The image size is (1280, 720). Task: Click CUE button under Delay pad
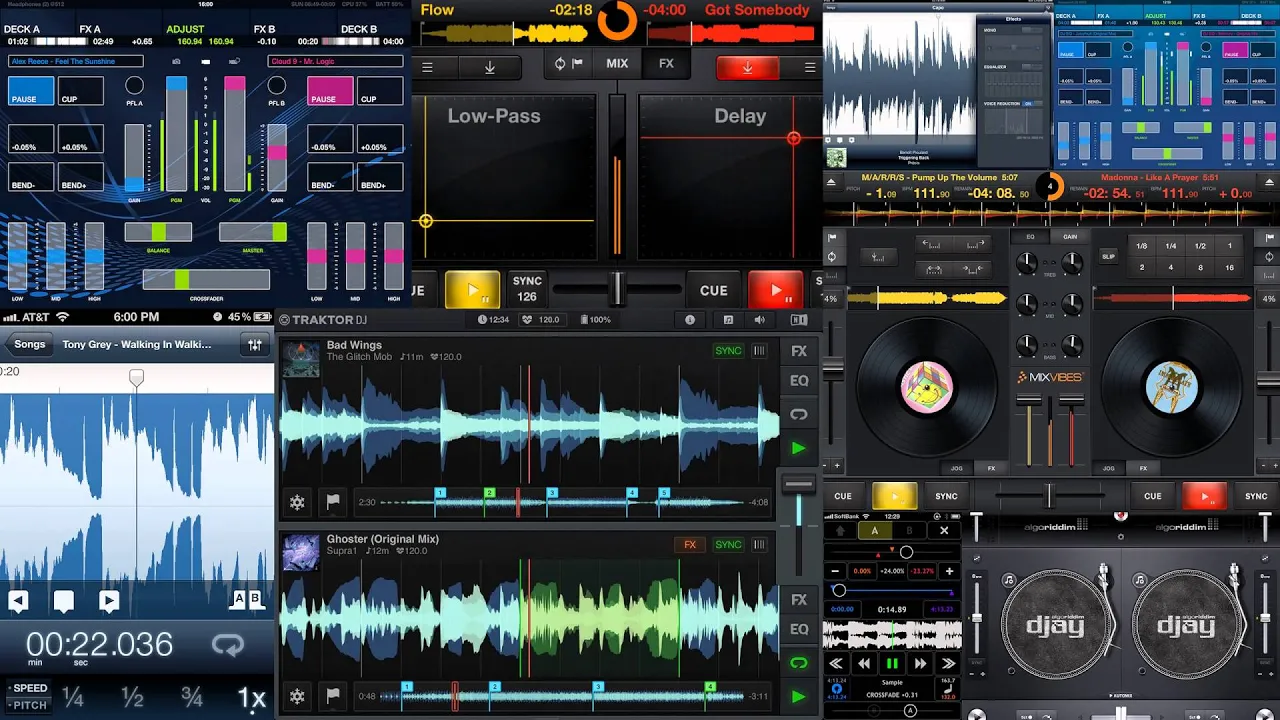tap(713, 291)
